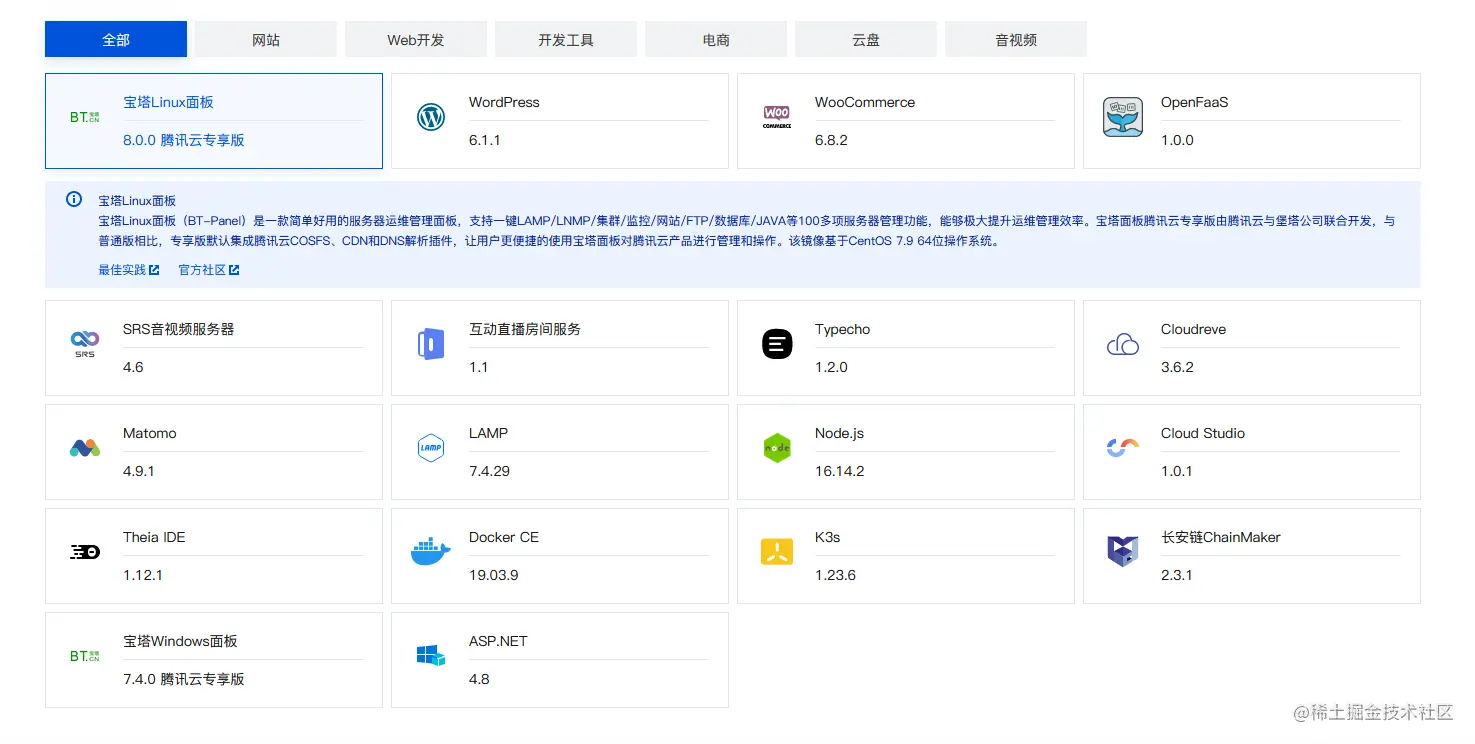
Task: Click external-link icon next to 最佳实践
Action: tap(154, 270)
